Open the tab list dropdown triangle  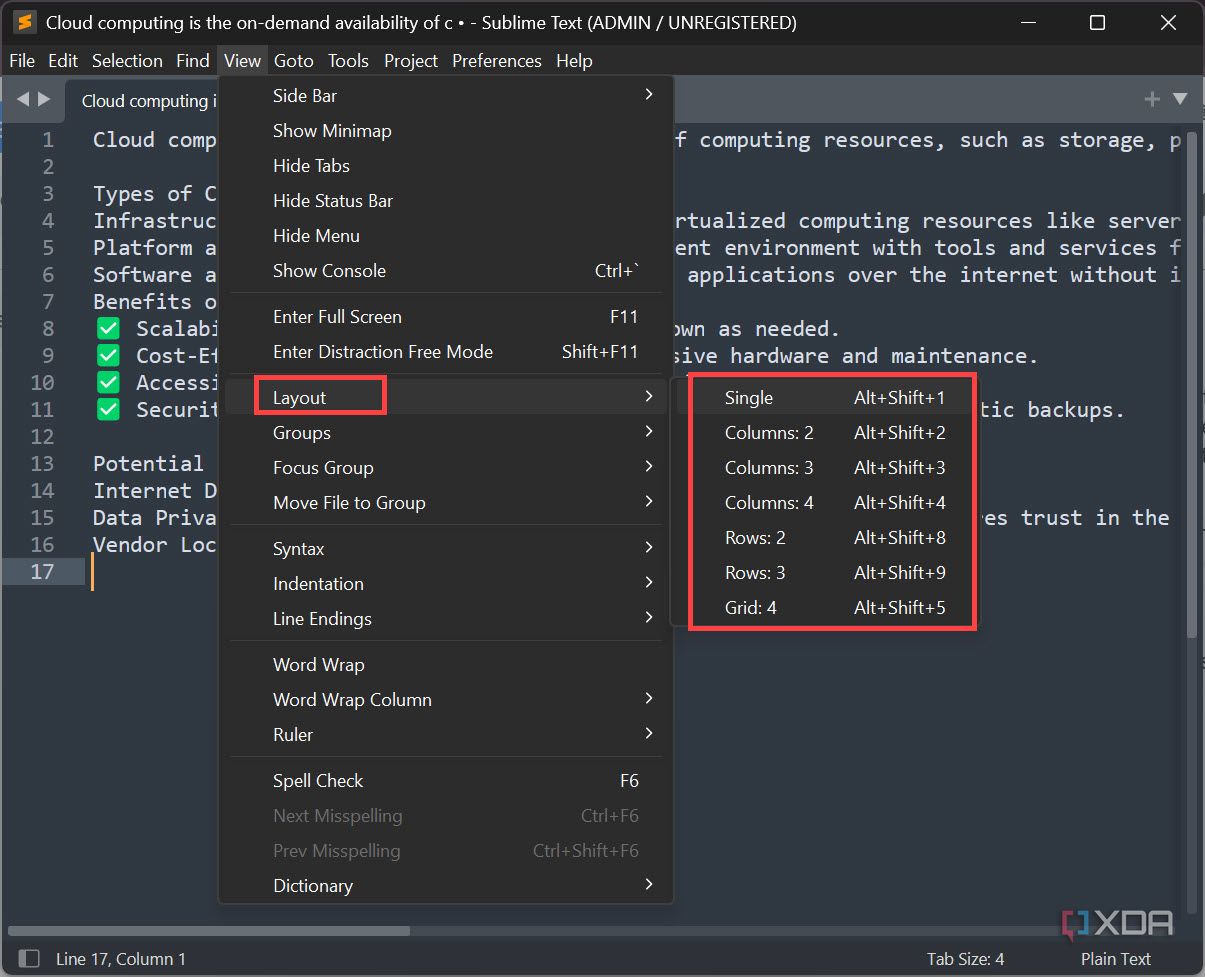1180,99
